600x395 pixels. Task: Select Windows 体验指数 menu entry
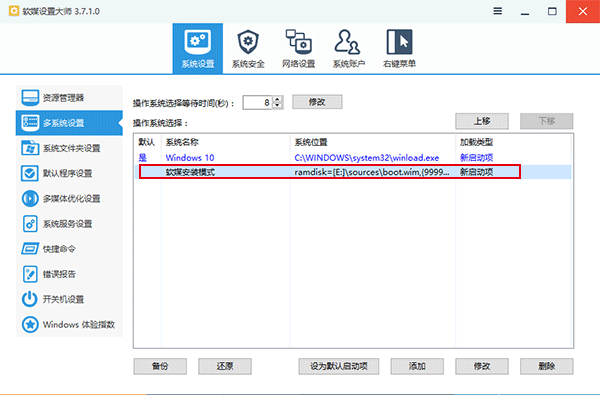69,325
